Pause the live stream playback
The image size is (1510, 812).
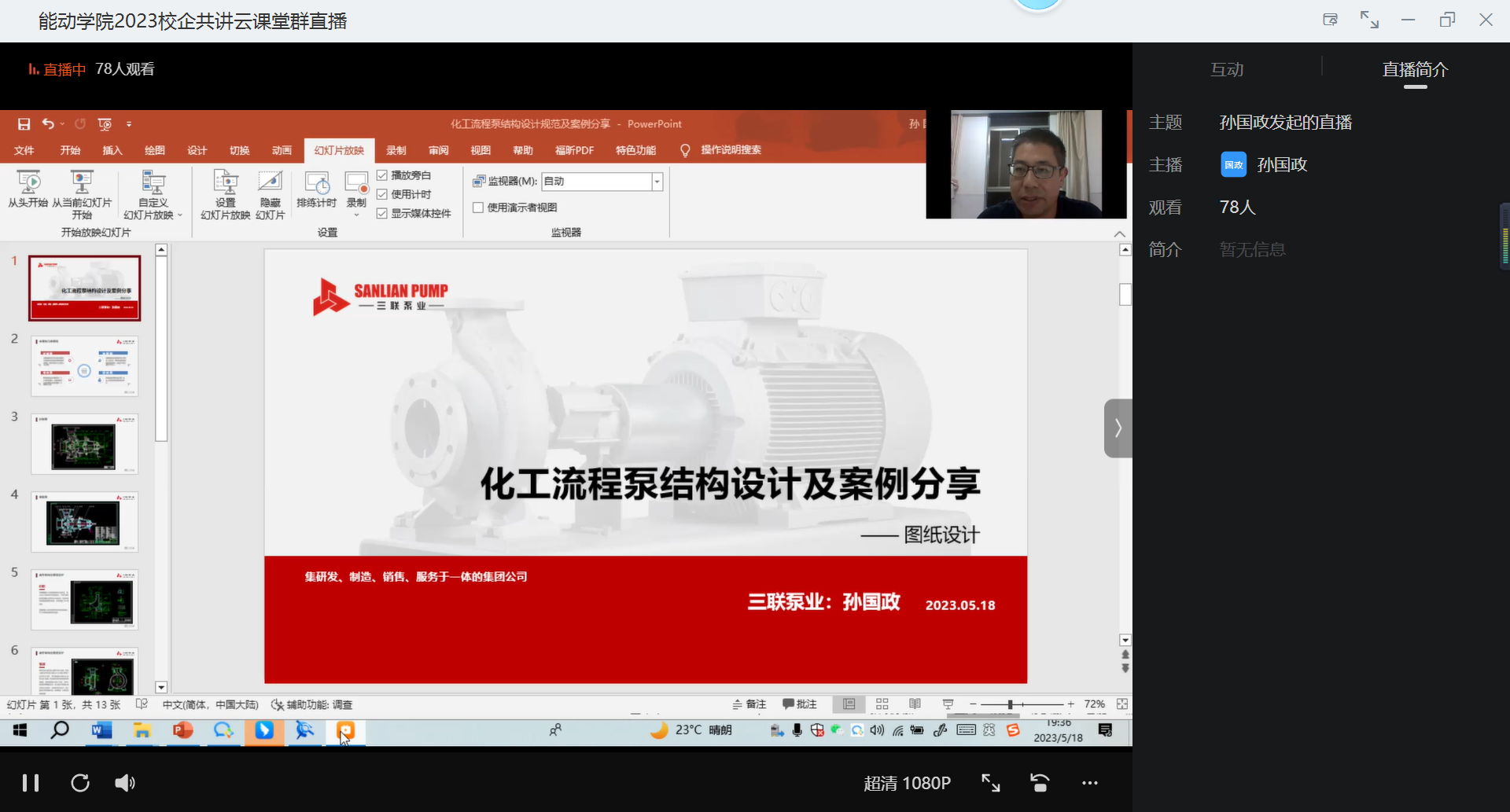click(31, 783)
